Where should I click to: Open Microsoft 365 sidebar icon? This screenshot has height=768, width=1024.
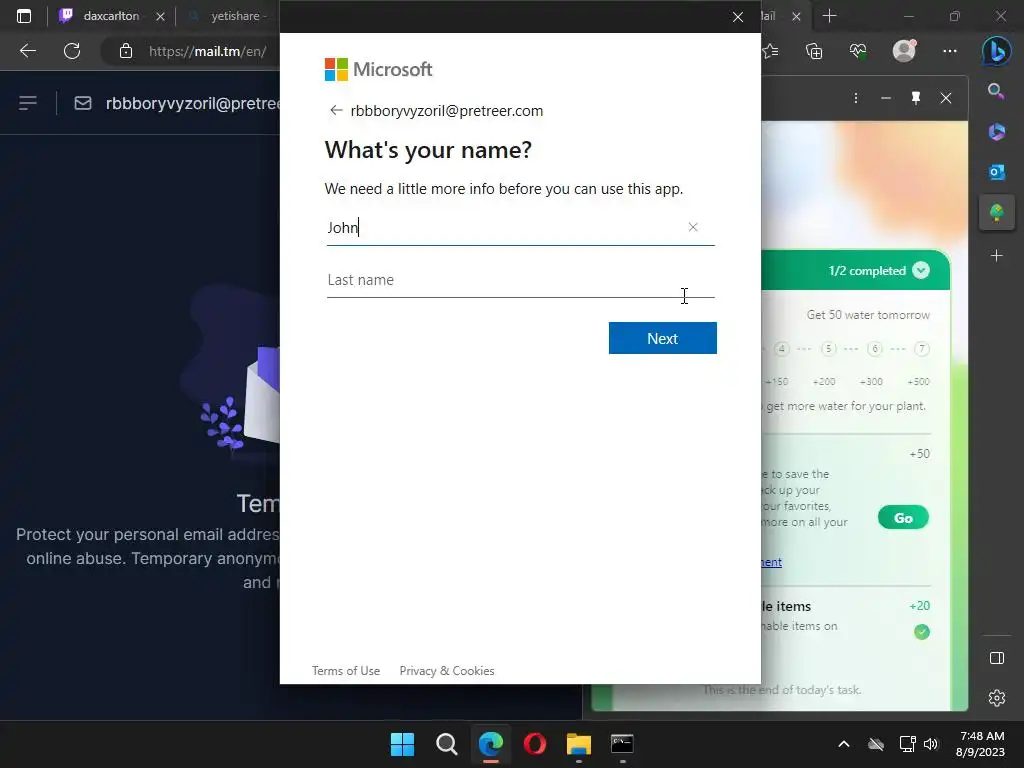click(996, 131)
